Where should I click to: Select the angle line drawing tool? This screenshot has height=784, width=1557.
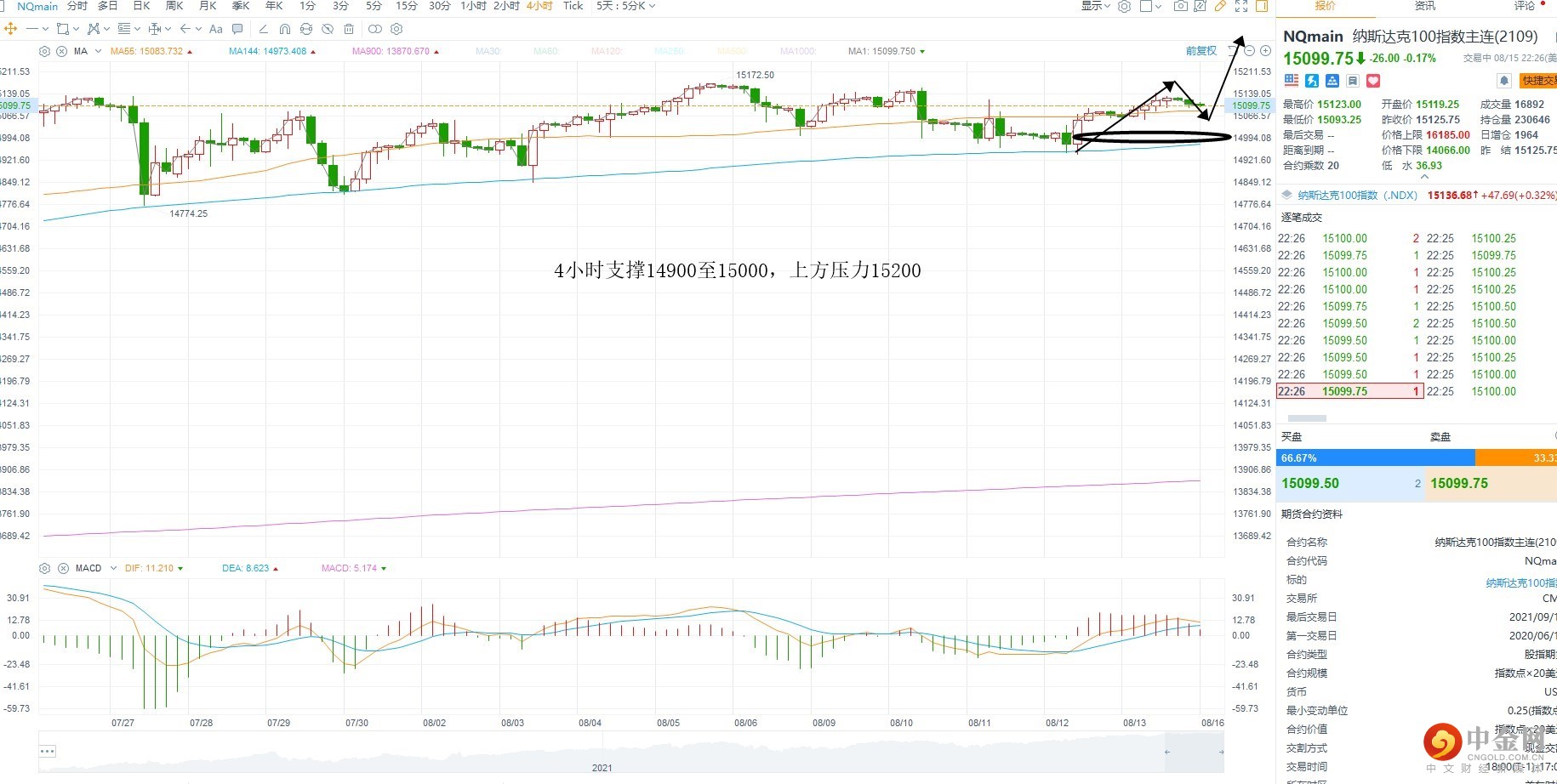click(x=263, y=29)
